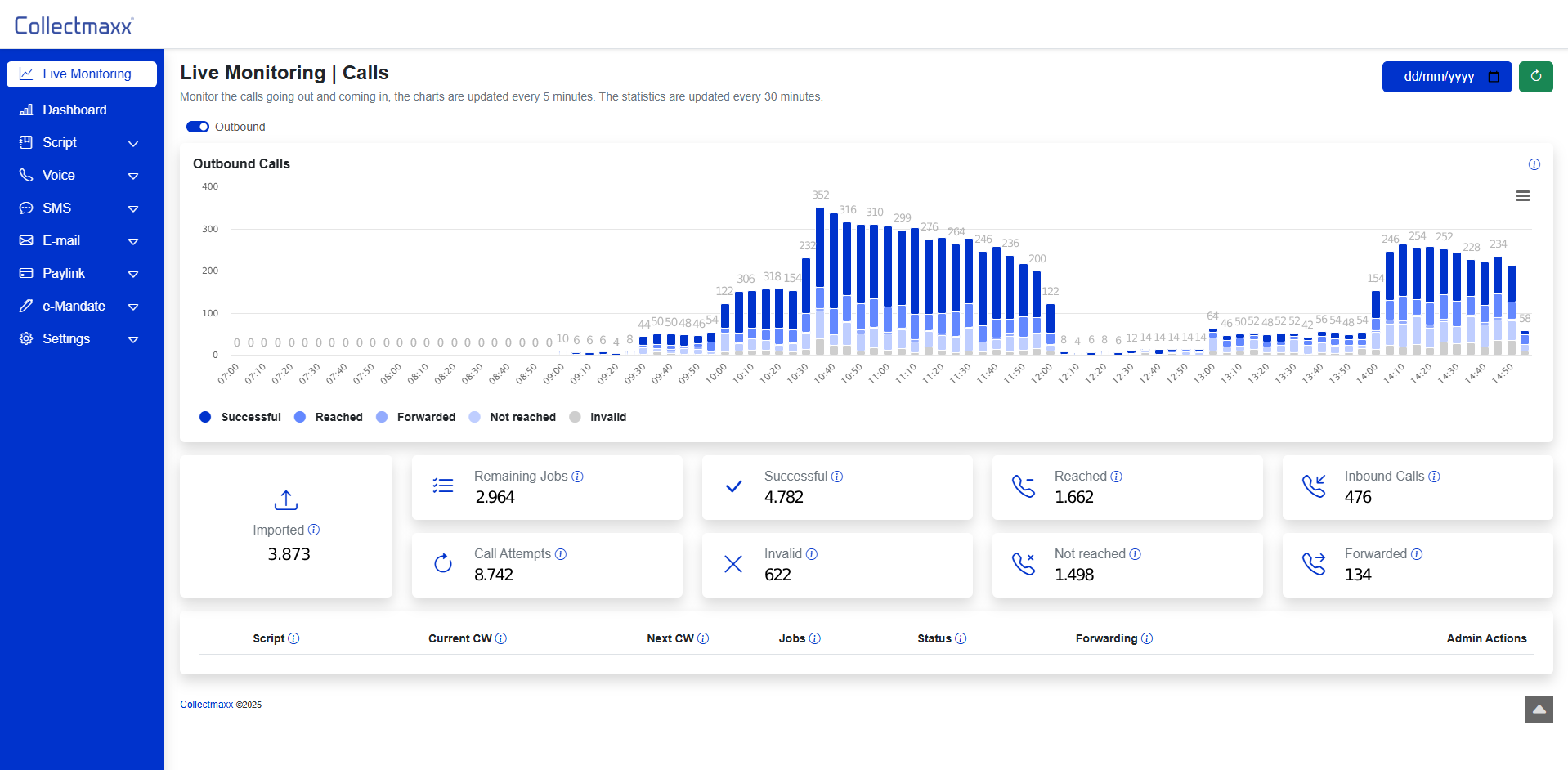Screen dimensions: 1568x770
Task: Click the Collectmaxx footer link
Action: point(206,705)
